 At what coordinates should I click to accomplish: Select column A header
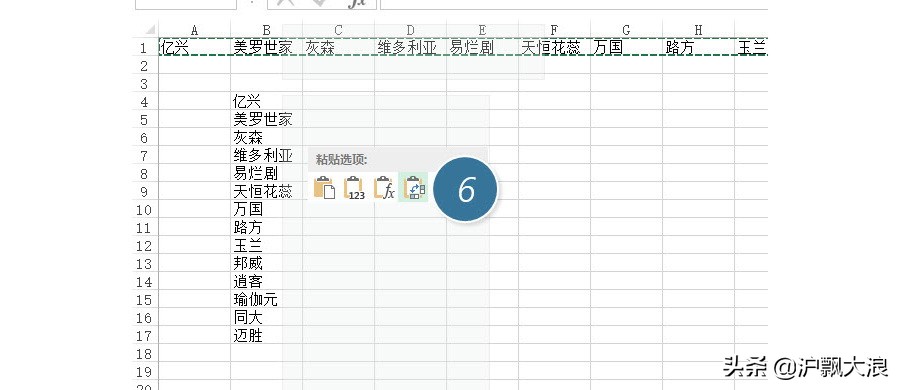pos(195,30)
